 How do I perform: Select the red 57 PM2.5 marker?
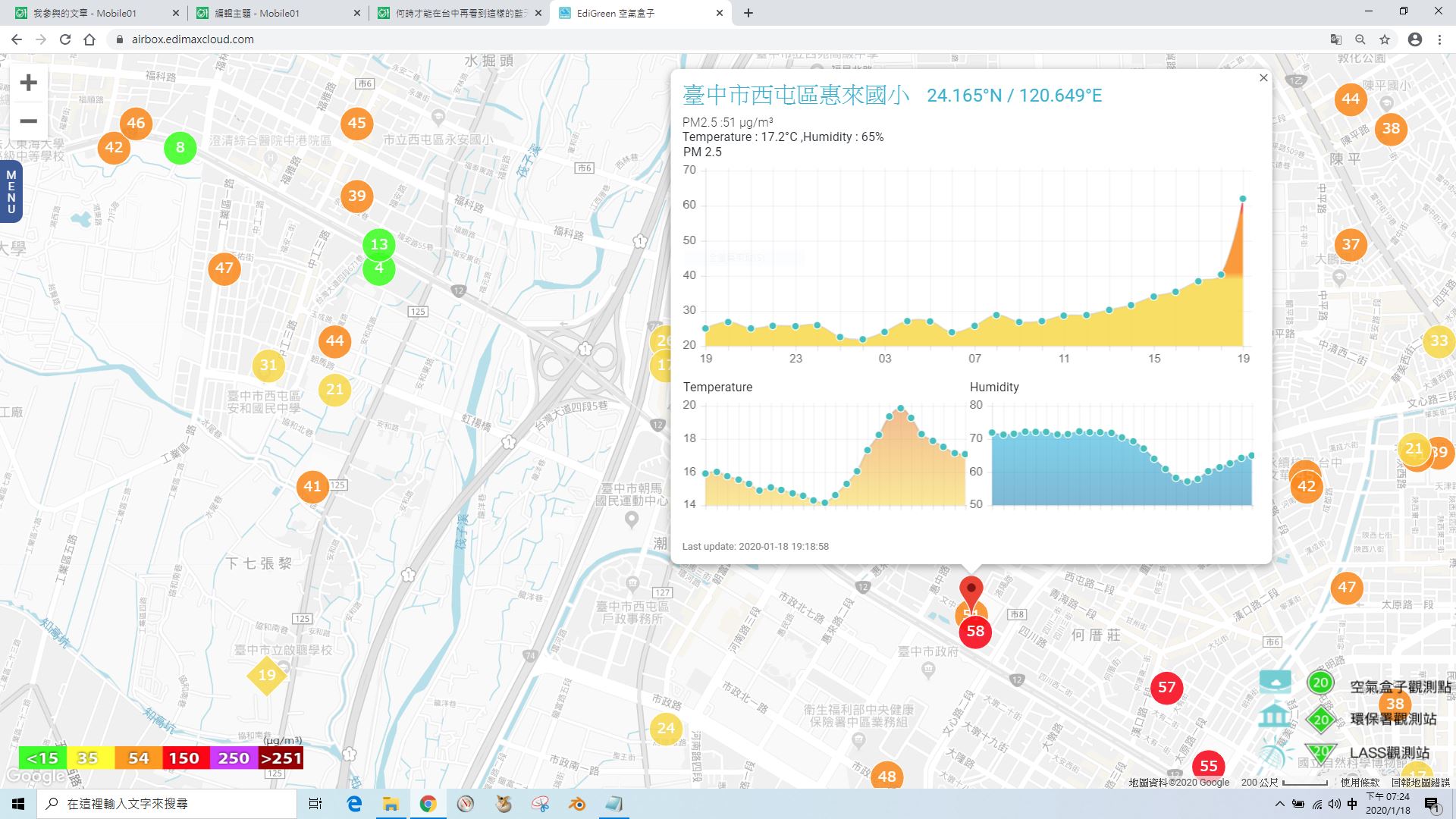pyautogui.click(x=1166, y=688)
